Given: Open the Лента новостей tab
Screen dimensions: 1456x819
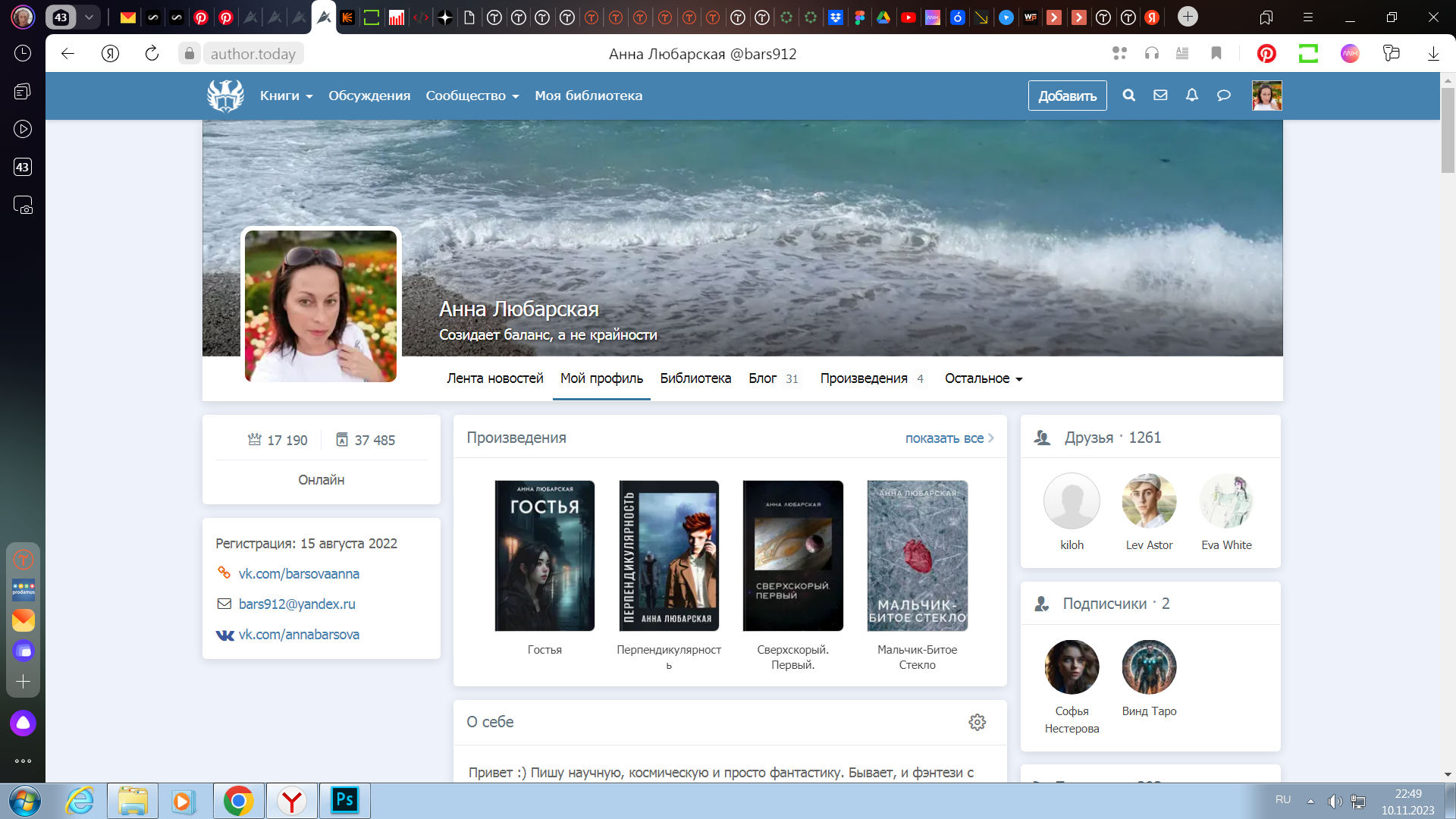Looking at the screenshot, I should tap(494, 378).
